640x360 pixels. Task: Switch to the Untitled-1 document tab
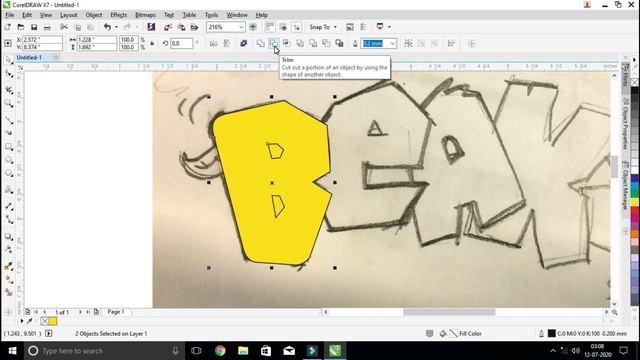click(29, 58)
